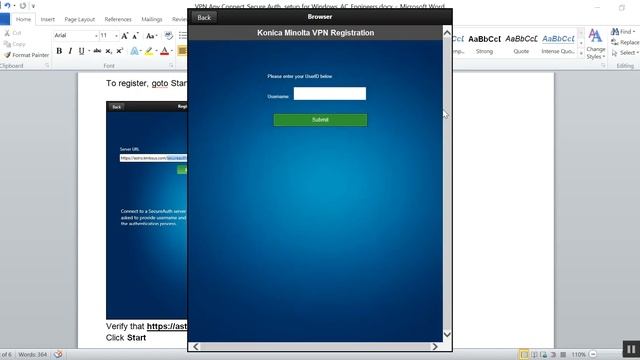The height and width of the screenshot is (360, 640).
Task: Click browser vertical scrollbar down arrow
Action: 447,334
